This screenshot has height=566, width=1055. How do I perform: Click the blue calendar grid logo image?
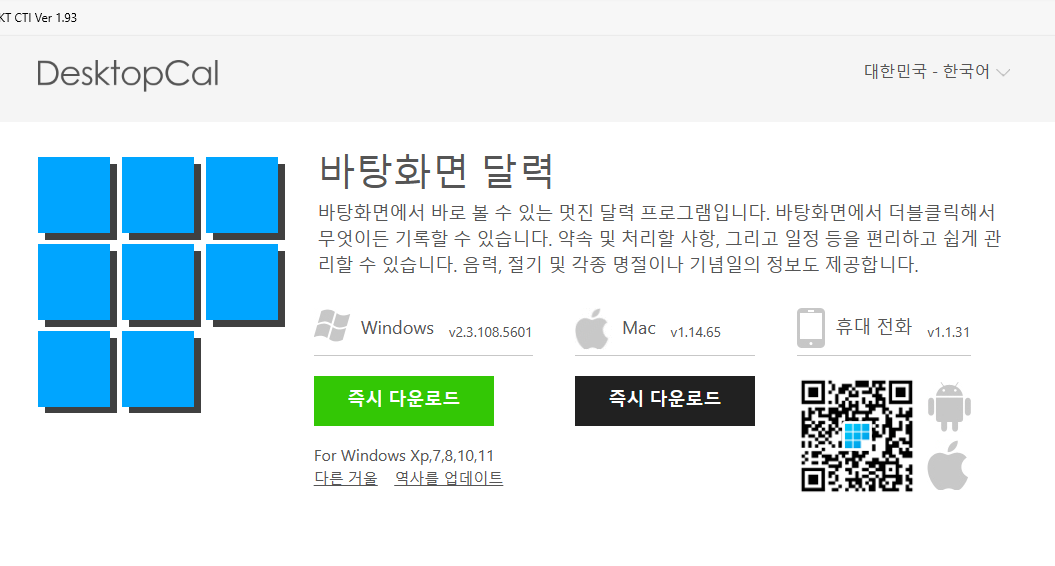pos(161,285)
